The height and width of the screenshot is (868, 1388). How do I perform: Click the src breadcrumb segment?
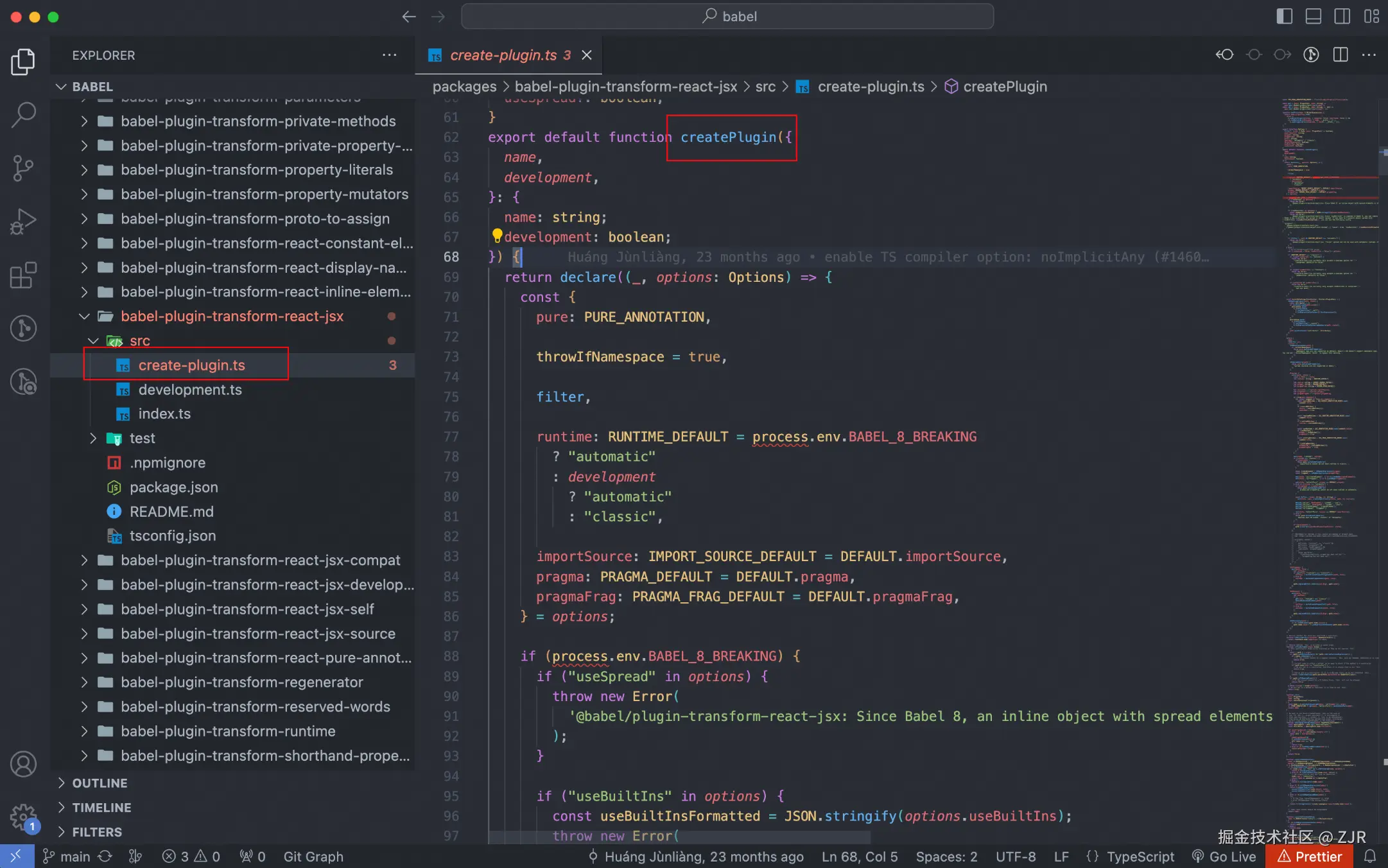[765, 87]
